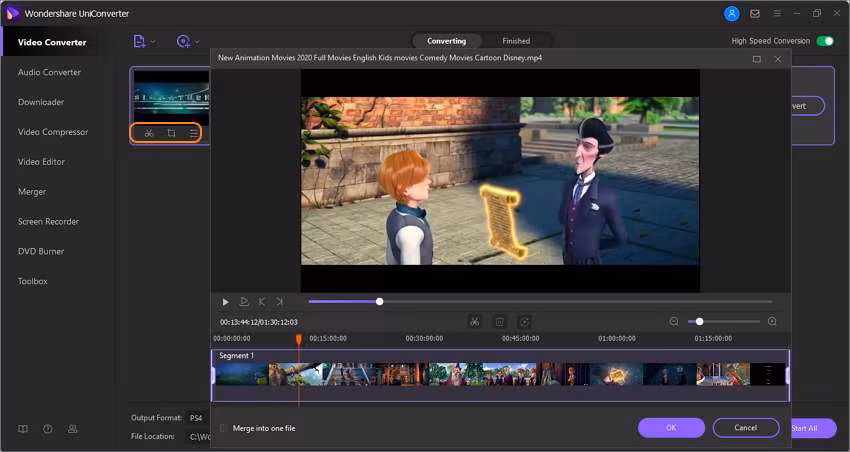Jump to next frame marker icon
This screenshot has height=452, width=850.
[x=280, y=302]
